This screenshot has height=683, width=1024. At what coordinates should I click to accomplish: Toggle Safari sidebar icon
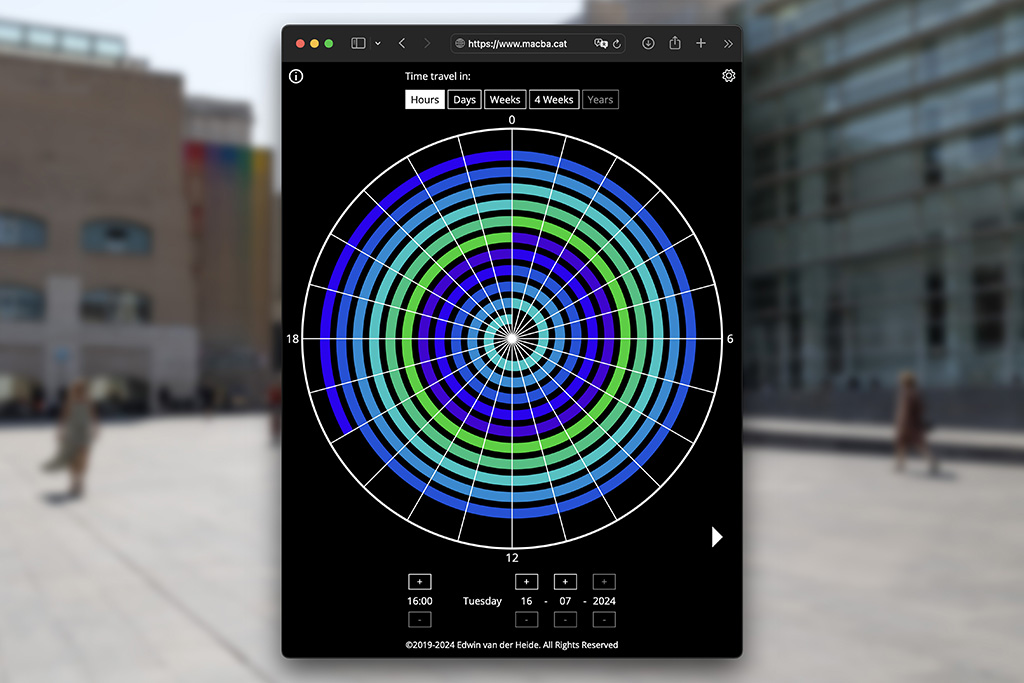358,43
